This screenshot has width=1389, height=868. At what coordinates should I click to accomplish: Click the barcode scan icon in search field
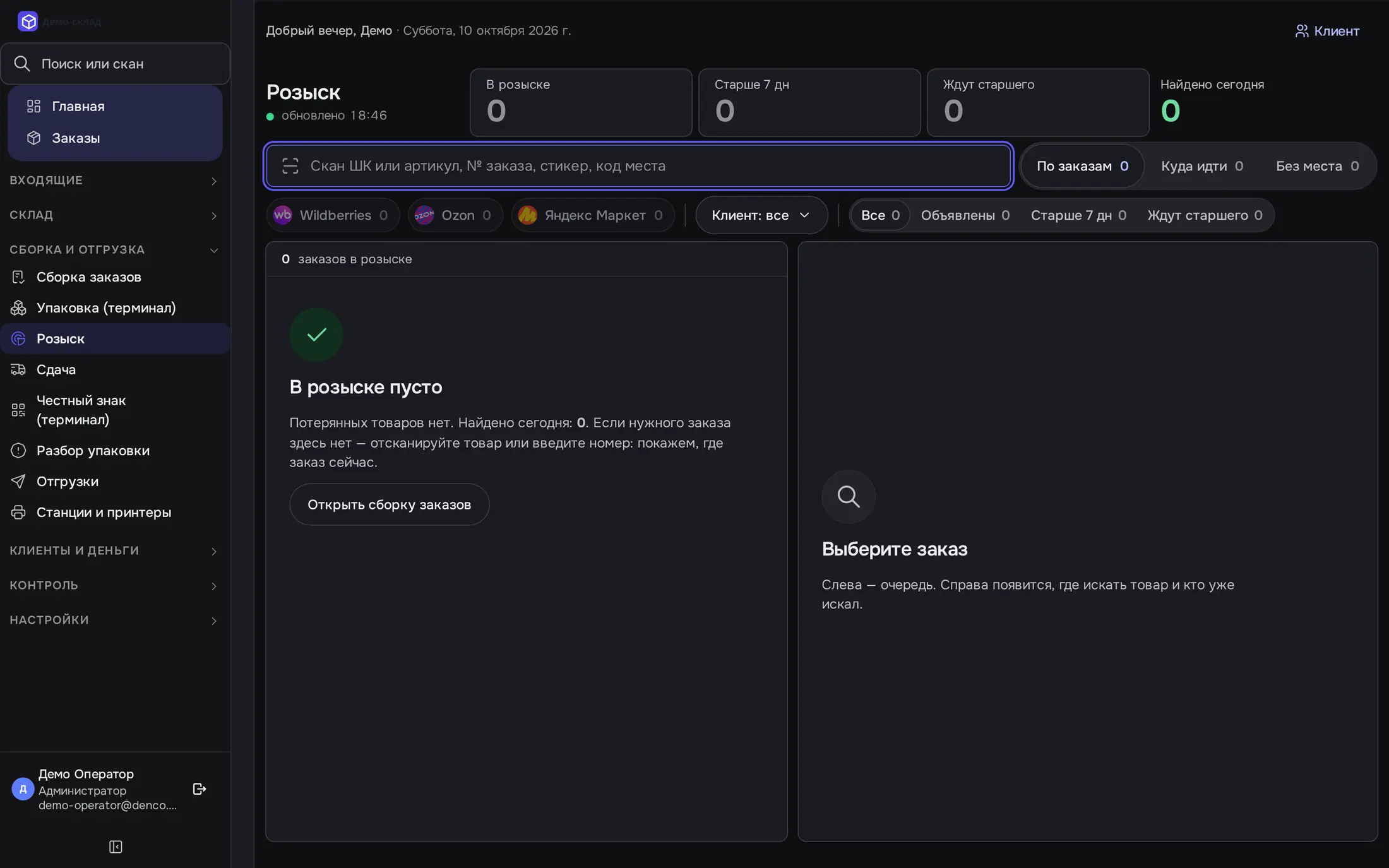pos(290,166)
